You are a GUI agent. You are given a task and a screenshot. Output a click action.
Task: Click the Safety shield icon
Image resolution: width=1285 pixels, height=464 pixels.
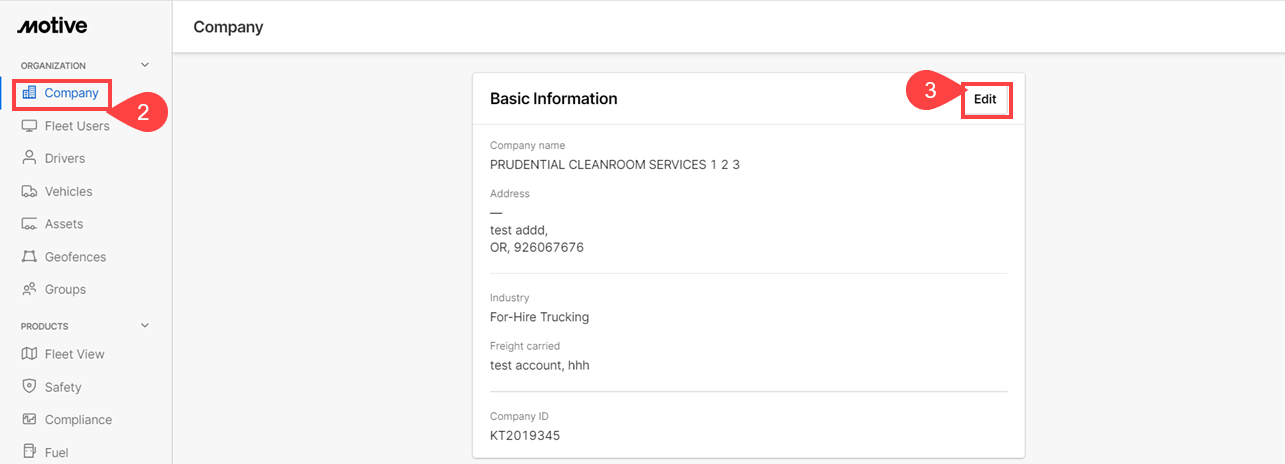point(29,387)
